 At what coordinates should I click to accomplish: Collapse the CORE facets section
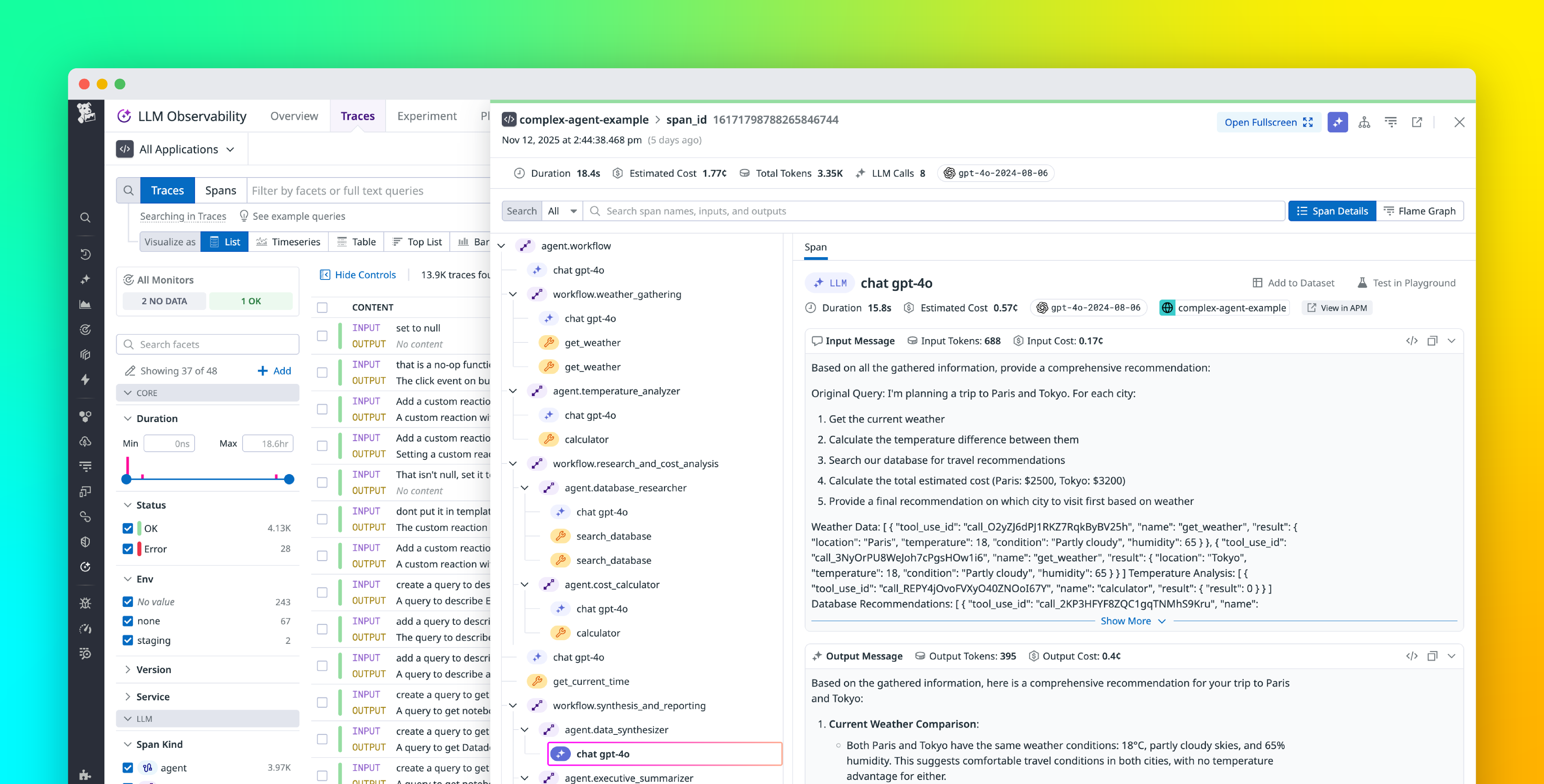pyautogui.click(x=128, y=392)
